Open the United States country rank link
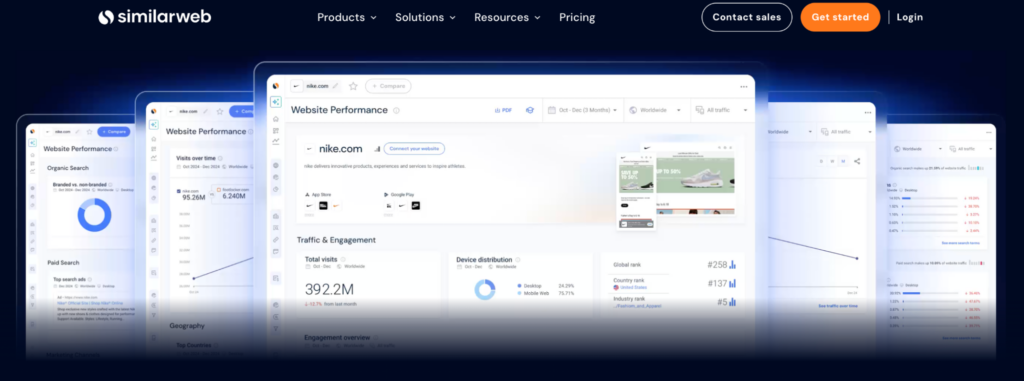 (x=633, y=288)
